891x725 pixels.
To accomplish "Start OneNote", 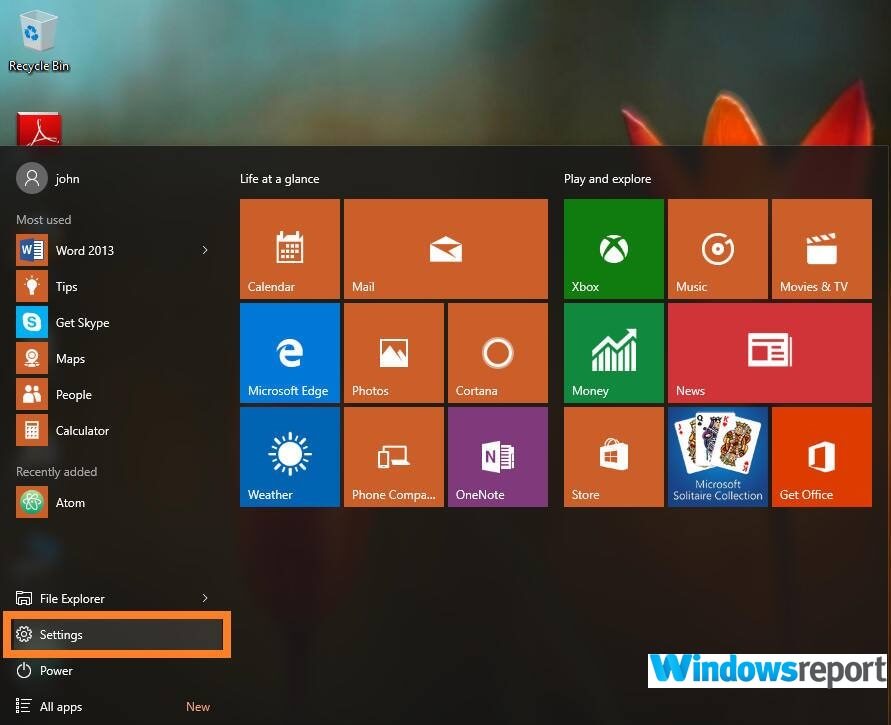I will [497, 456].
